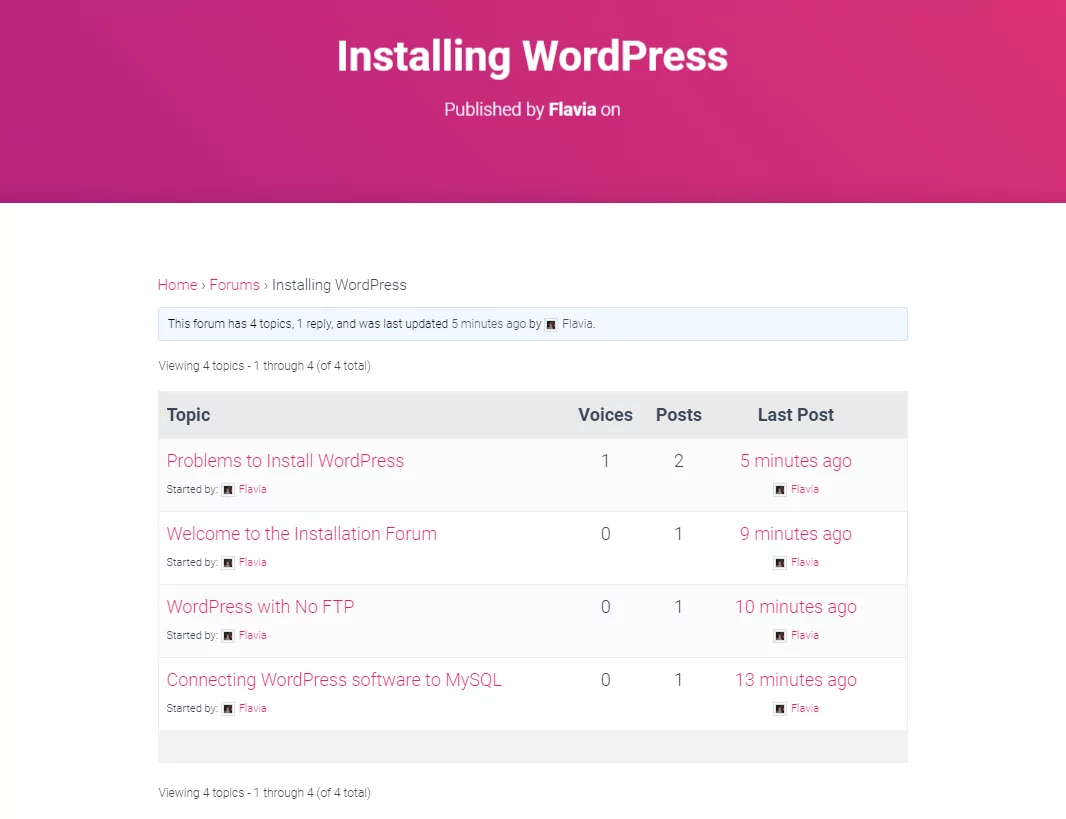This screenshot has width=1066, height=819.
Task: Open topic Connecting WordPress software to MySQL
Action: click(334, 680)
